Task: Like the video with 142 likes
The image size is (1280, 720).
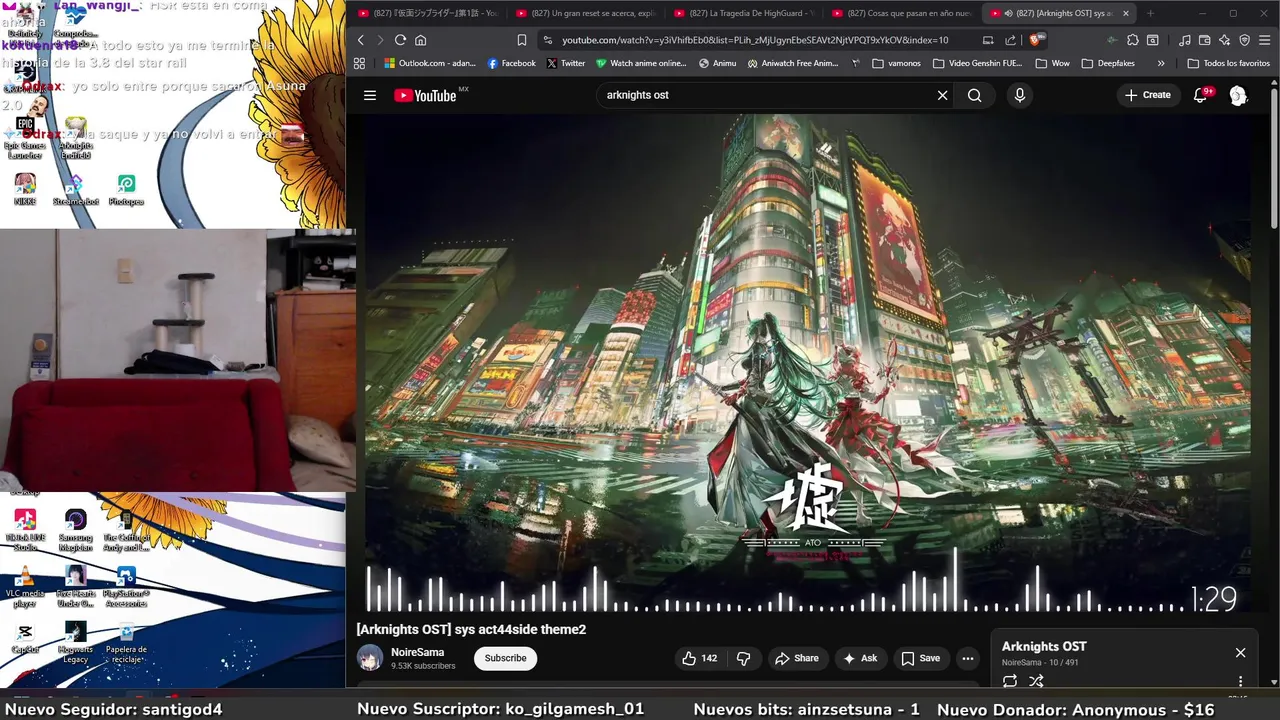Action: (699, 658)
